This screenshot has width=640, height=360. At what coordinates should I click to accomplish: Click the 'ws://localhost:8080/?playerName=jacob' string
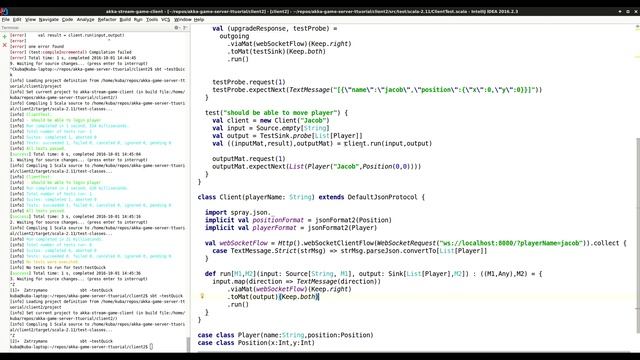click(510, 243)
